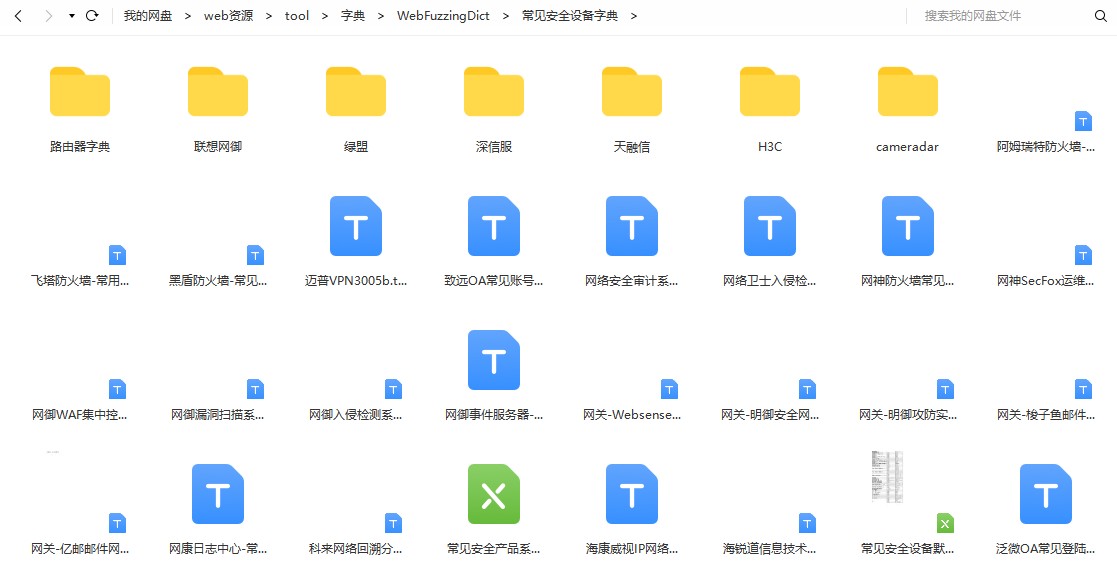The width and height of the screenshot is (1117, 585).
Task: Navigate to 字典 breadcrumb
Action: [x=353, y=16]
